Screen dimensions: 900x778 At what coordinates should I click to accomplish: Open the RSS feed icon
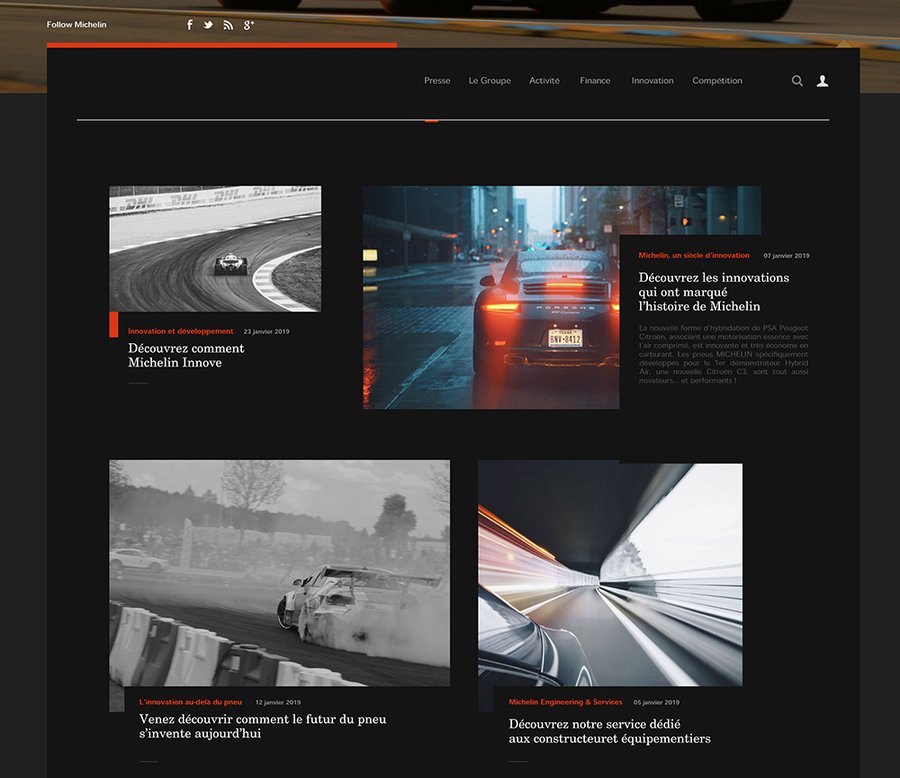pyautogui.click(x=228, y=25)
